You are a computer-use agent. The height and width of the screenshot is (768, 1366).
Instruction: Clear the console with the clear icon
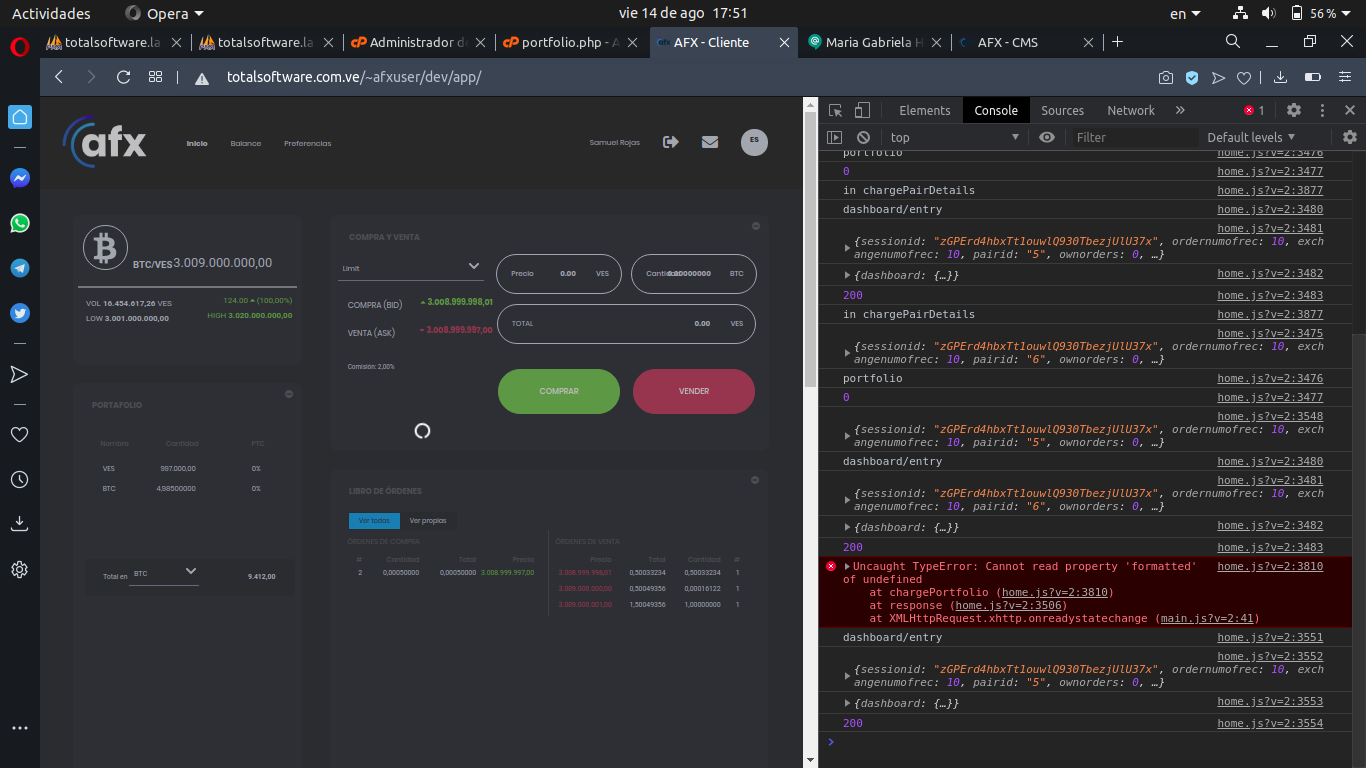click(863, 137)
